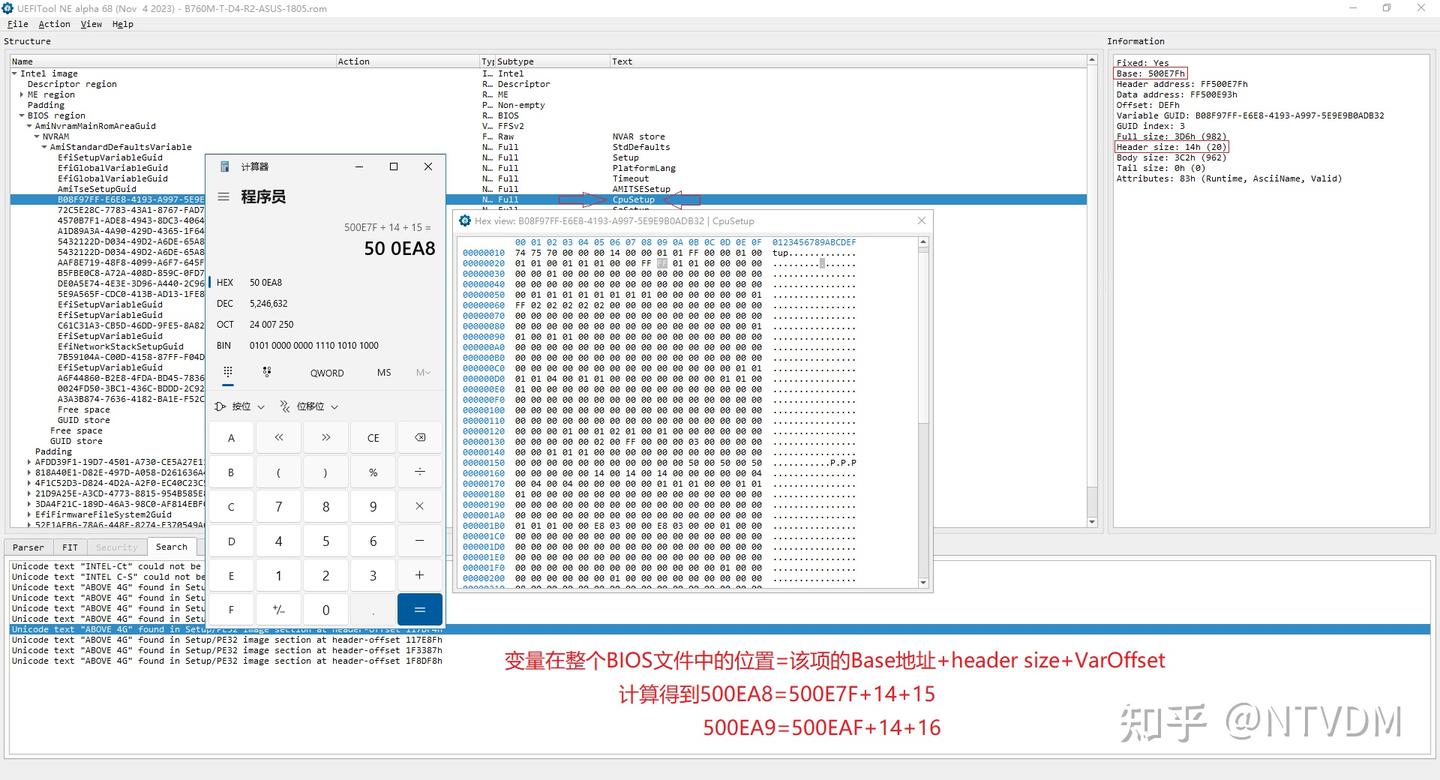Switch to the FIT tab
Image resolution: width=1440 pixels, height=780 pixels.
pos(69,547)
